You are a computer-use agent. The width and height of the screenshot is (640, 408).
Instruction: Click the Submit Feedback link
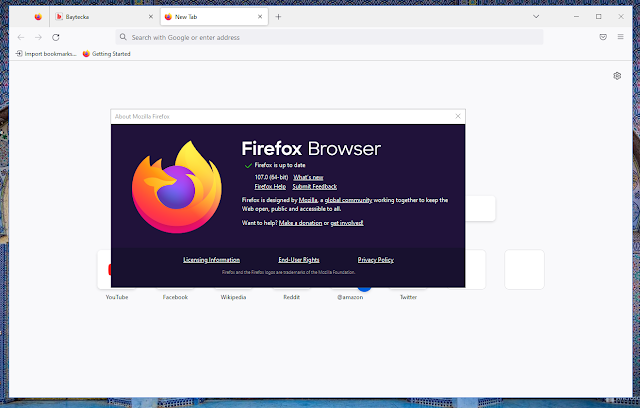click(315, 186)
